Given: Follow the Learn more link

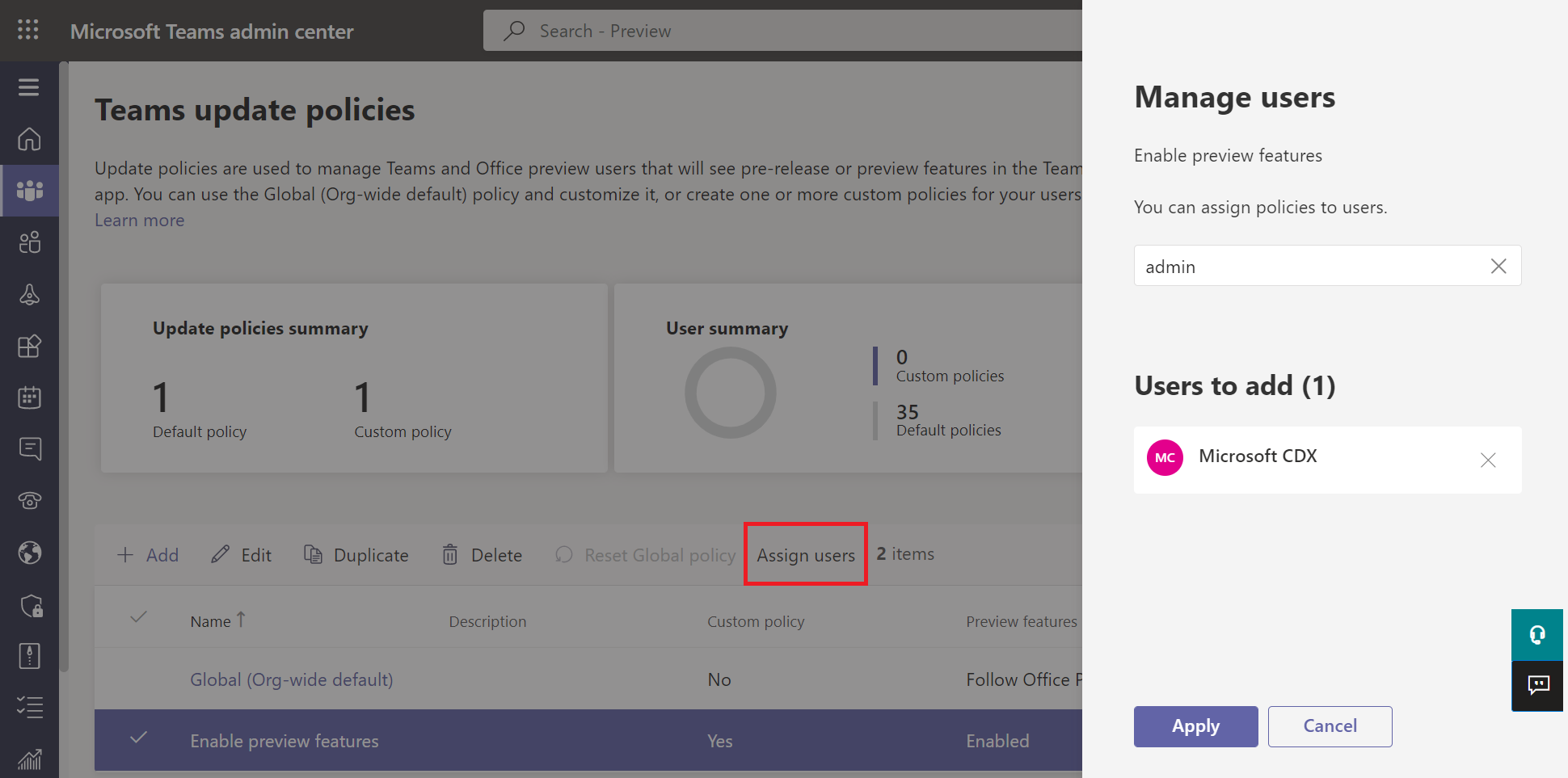Looking at the screenshot, I should pyautogui.click(x=139, y=220).
